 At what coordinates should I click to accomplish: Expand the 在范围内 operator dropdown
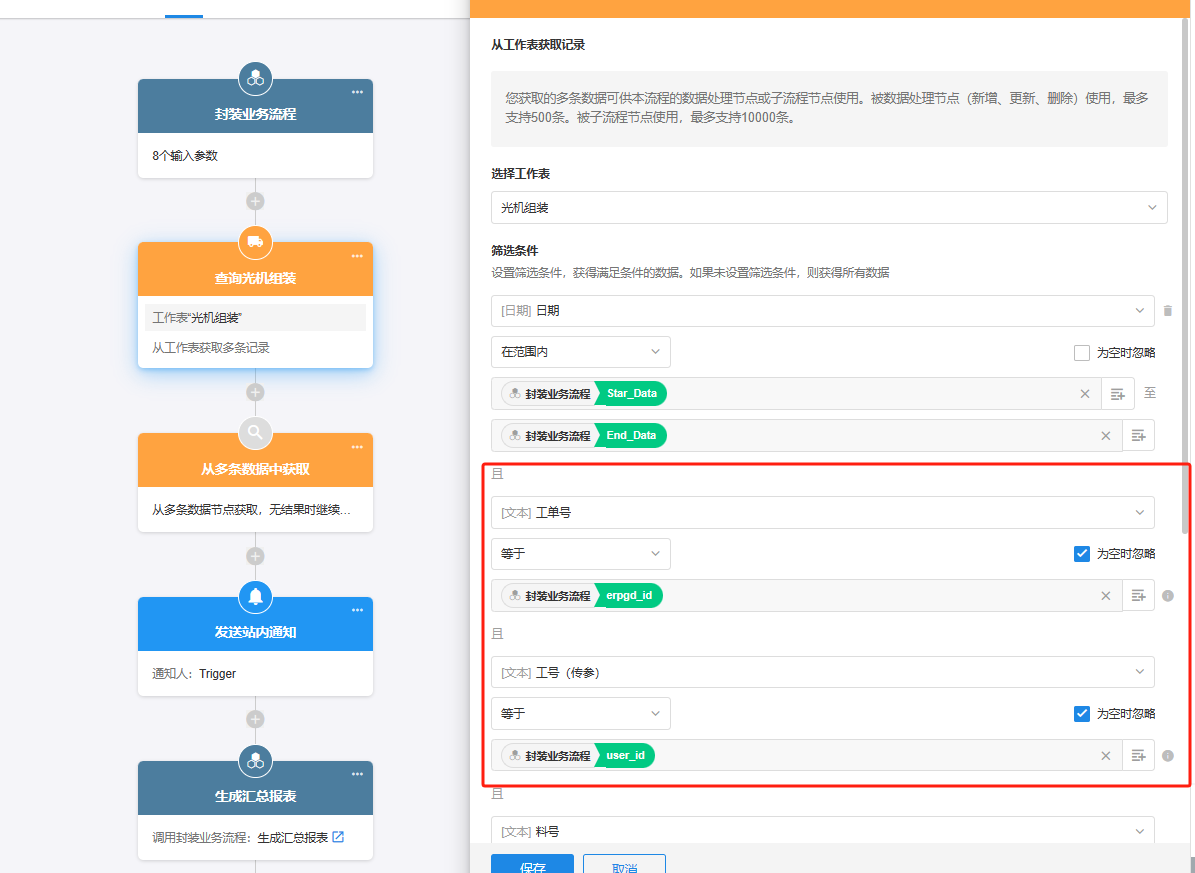tap(580, 352)
